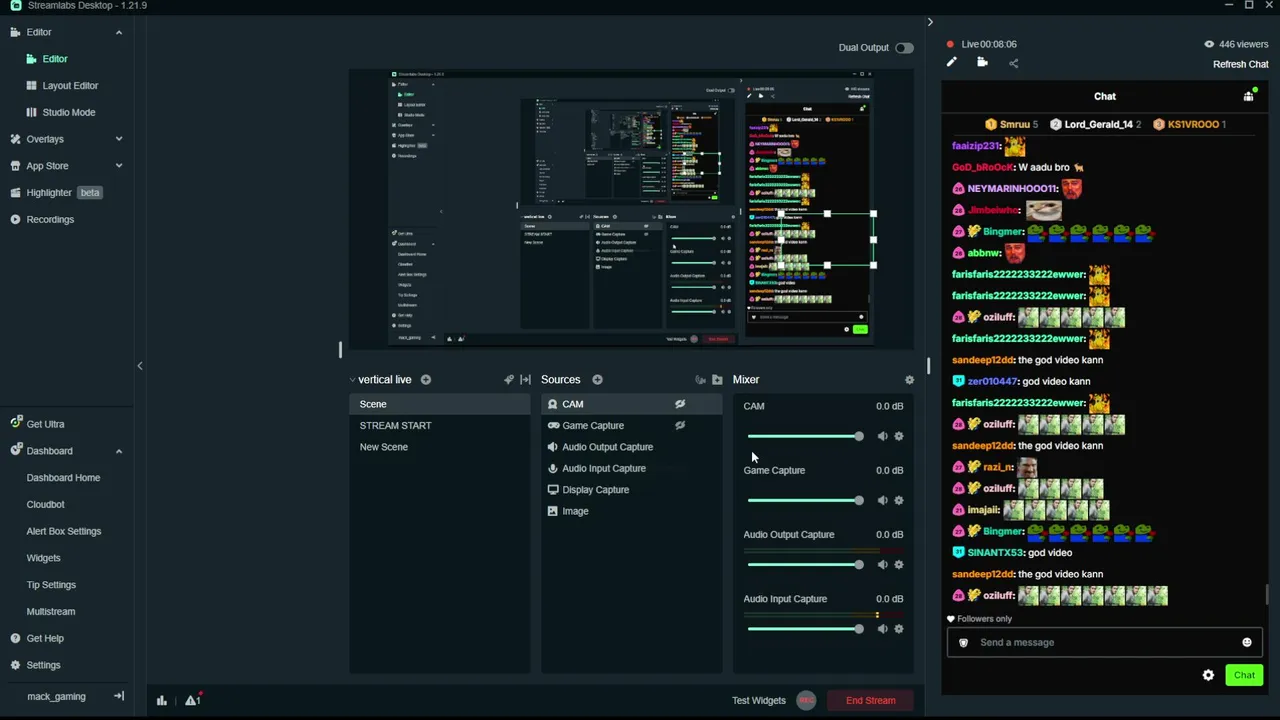1280x720 pixels.
Task: Toggle the Dual Output switch
Action: coord(904,48)
